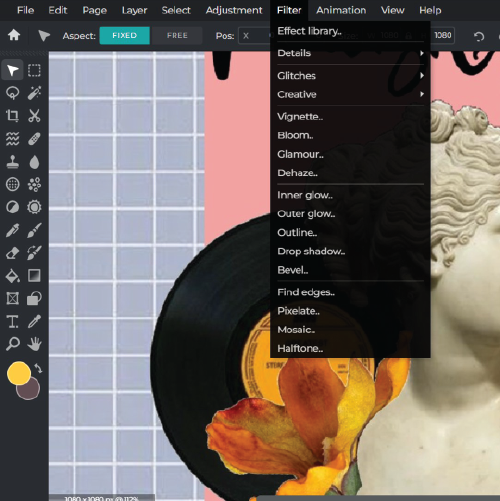
Task: Choose Halftone filter
Action: pos(350,348)
